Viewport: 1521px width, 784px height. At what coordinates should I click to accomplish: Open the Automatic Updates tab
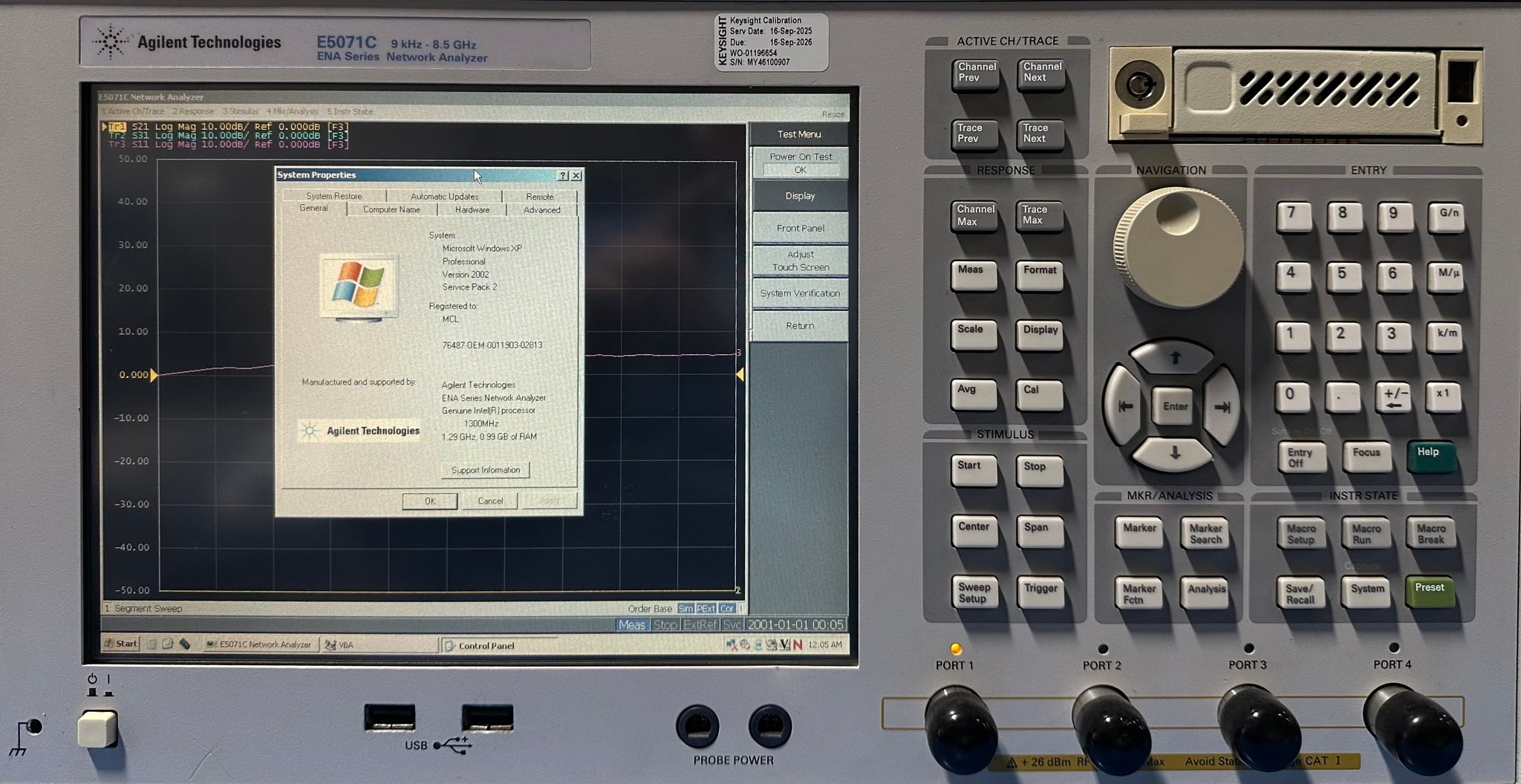(x=444, y=196)
